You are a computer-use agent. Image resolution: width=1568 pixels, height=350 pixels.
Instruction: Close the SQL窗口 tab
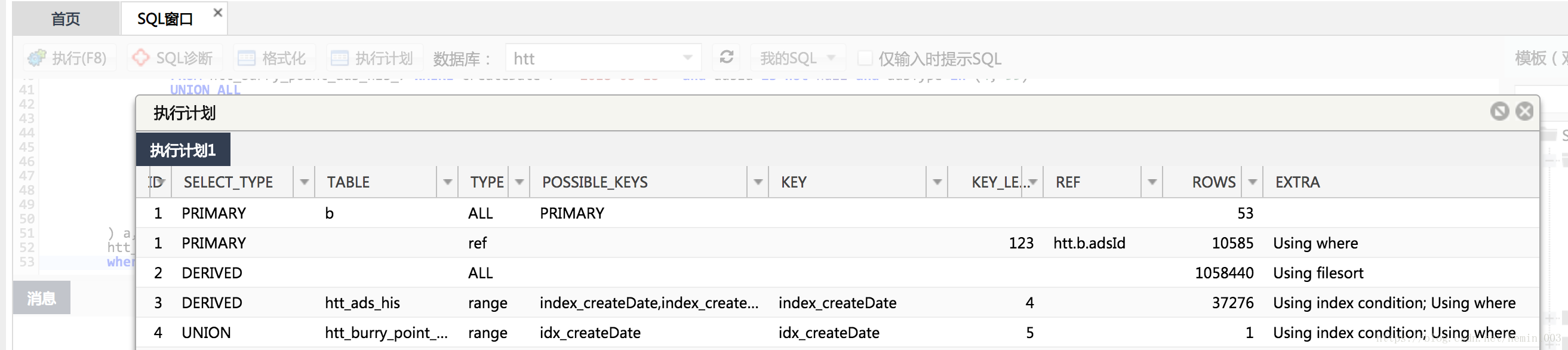[217, 13]
